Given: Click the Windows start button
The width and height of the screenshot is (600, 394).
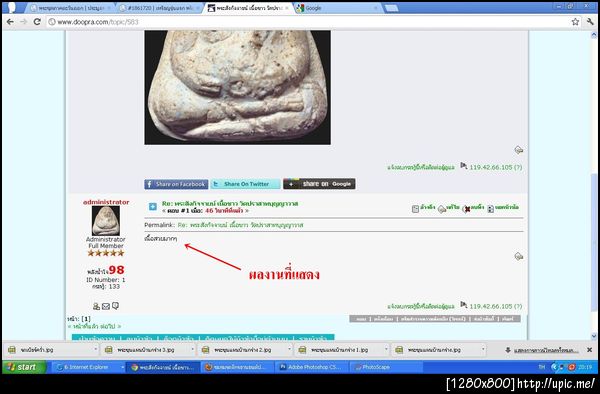Looking at the screenshot, I should pos(24,367).
